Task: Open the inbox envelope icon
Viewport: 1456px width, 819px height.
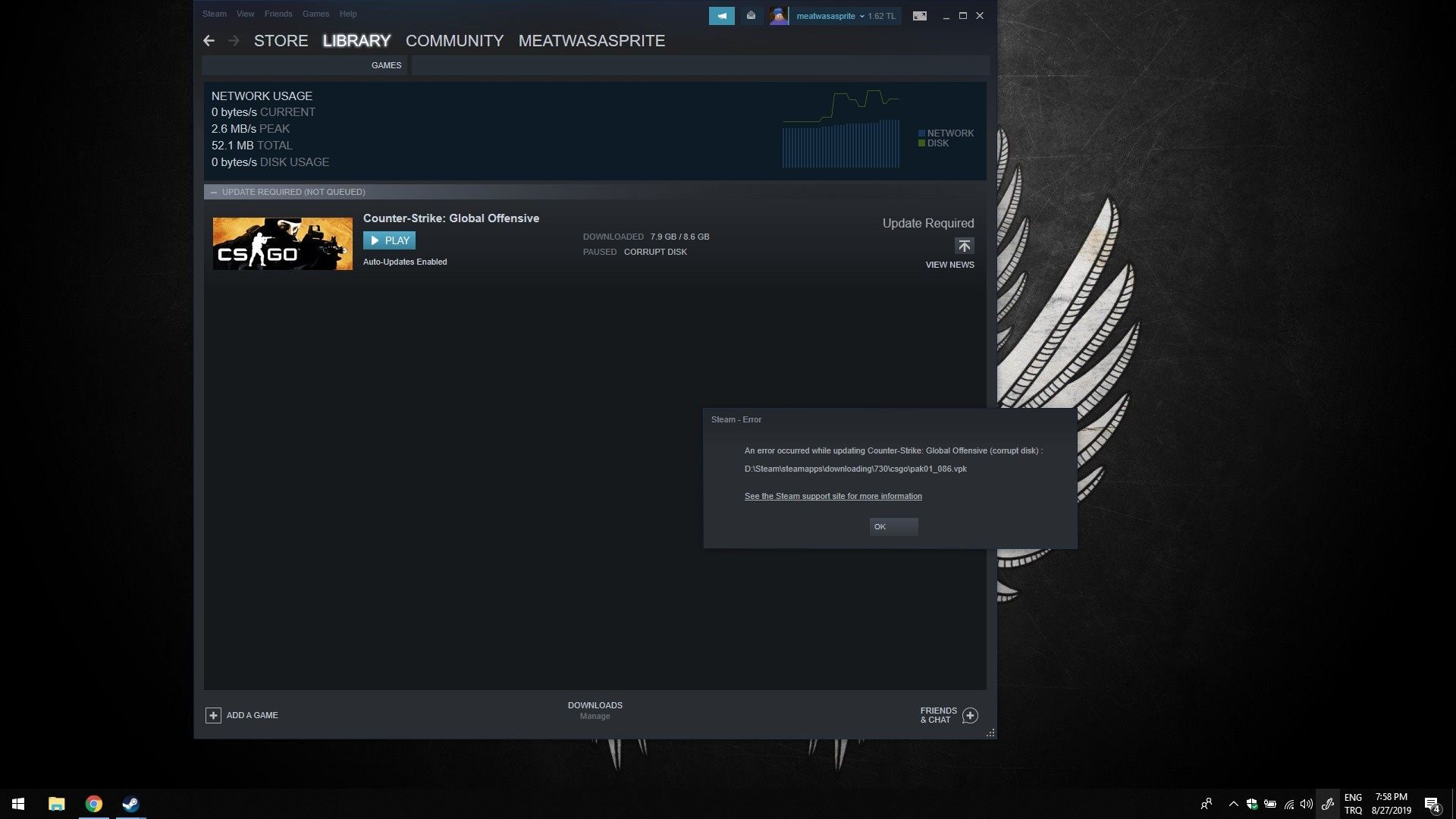Action: (751, 16)
